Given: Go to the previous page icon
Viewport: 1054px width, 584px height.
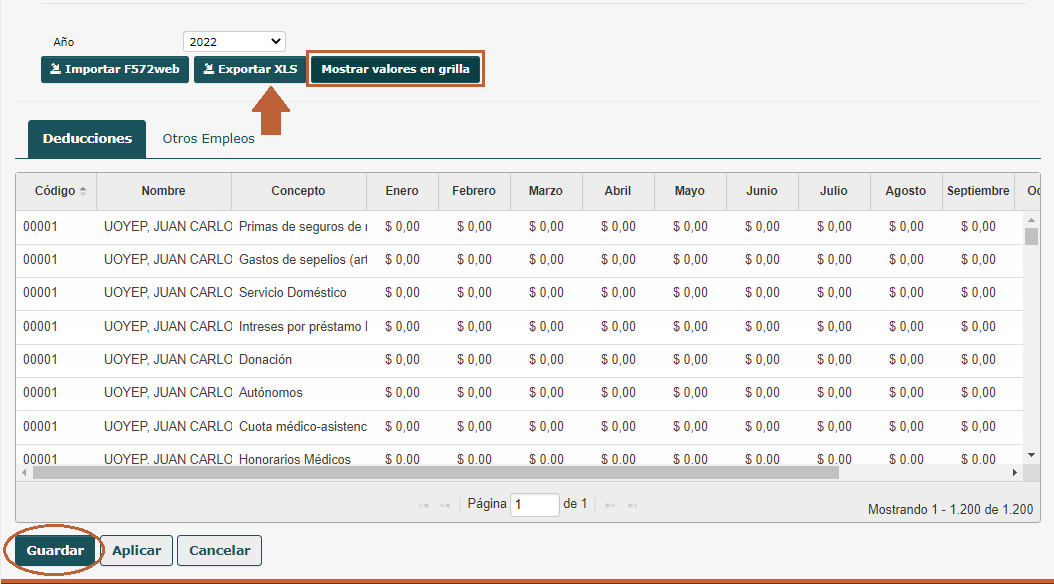Looking at the screenshot, I should (444, 505).
